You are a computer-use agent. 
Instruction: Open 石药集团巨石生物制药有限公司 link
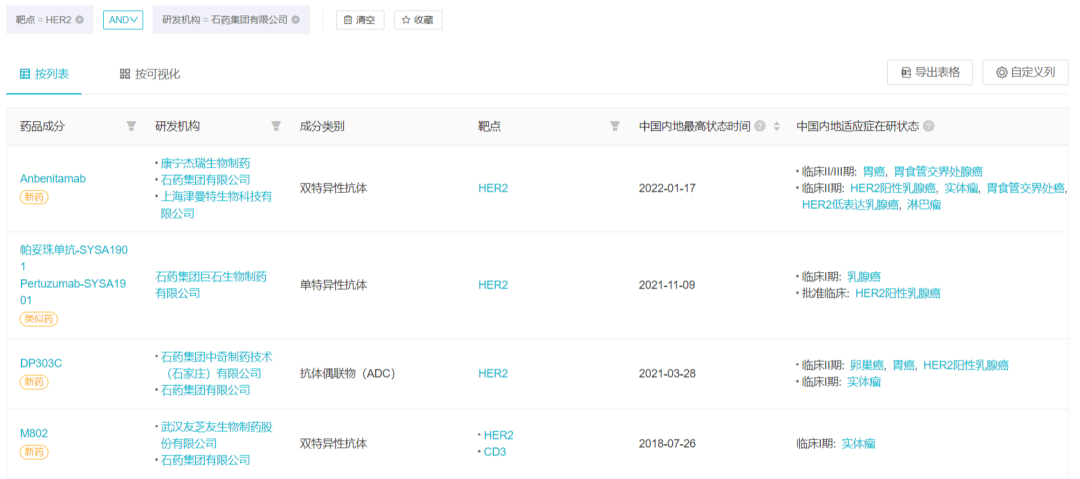(211, 285)
